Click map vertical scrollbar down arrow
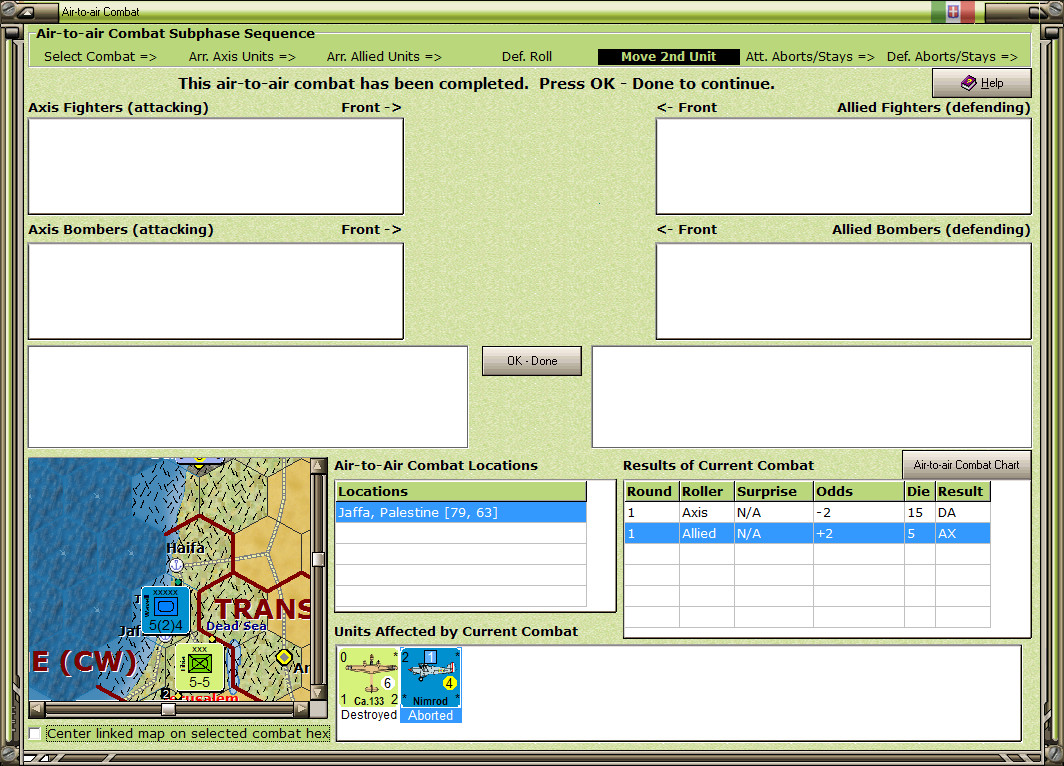This screenshot has height=766, width=1064. tap(318, 693)
